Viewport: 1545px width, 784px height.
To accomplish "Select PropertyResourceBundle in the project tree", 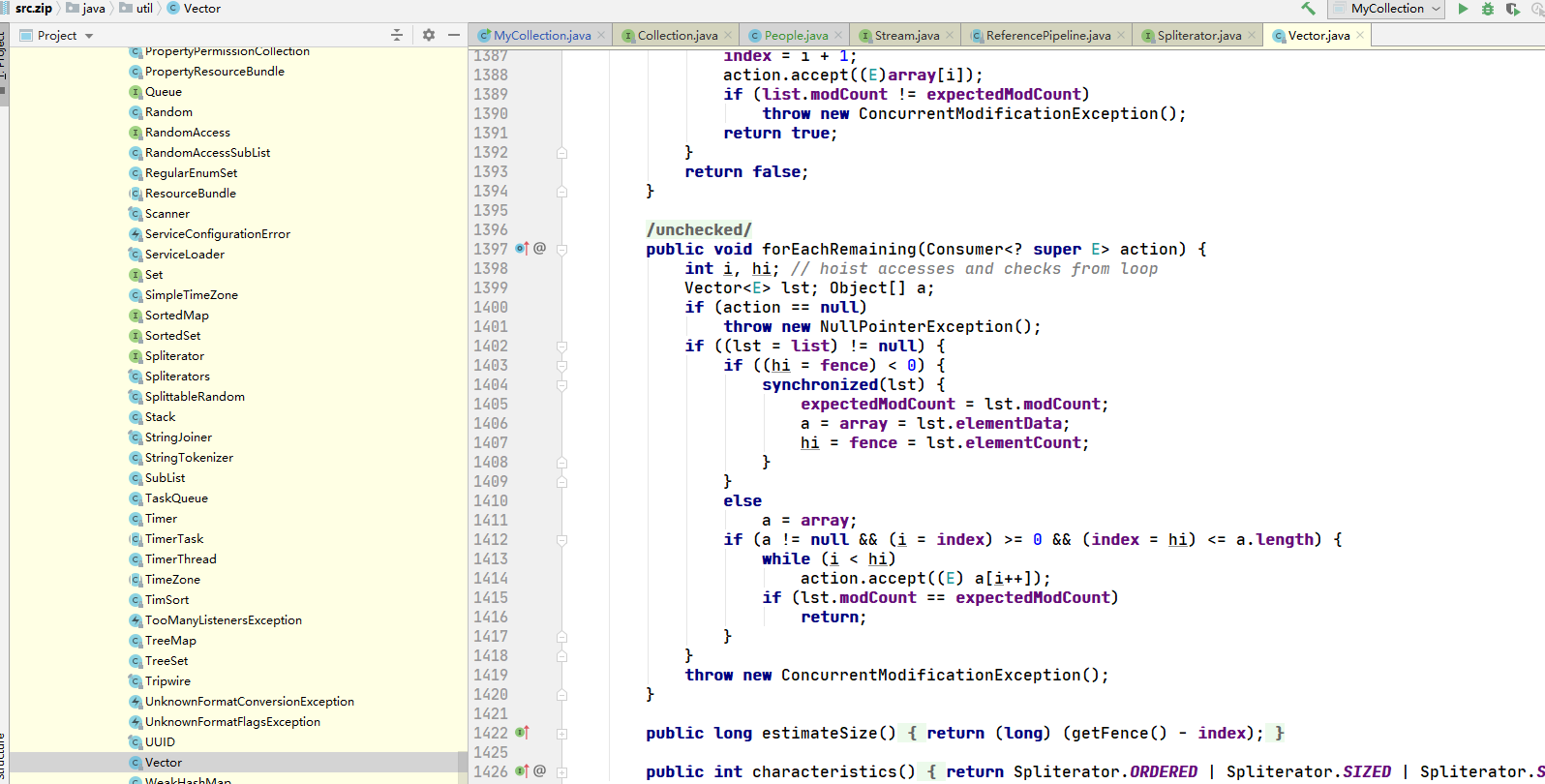I will coord(215,72).
